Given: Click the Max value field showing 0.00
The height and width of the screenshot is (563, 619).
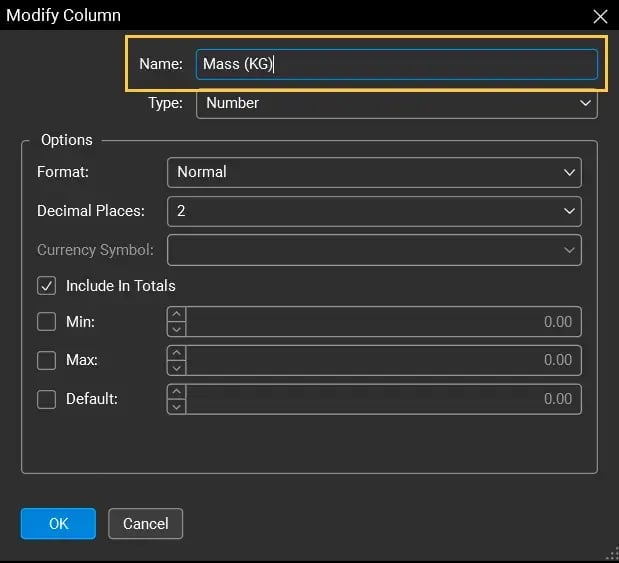Looking at the screenshot, I should (x=383, y=360).
